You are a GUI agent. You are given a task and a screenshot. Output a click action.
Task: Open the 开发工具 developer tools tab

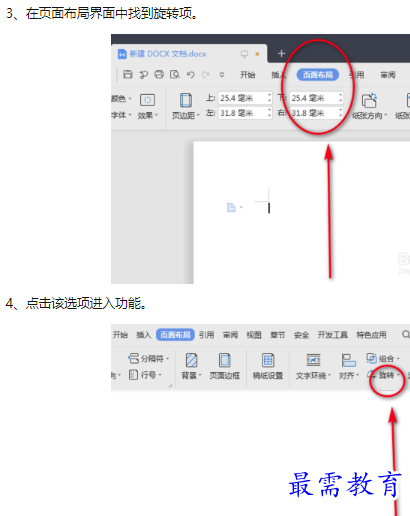coord(333,335)
